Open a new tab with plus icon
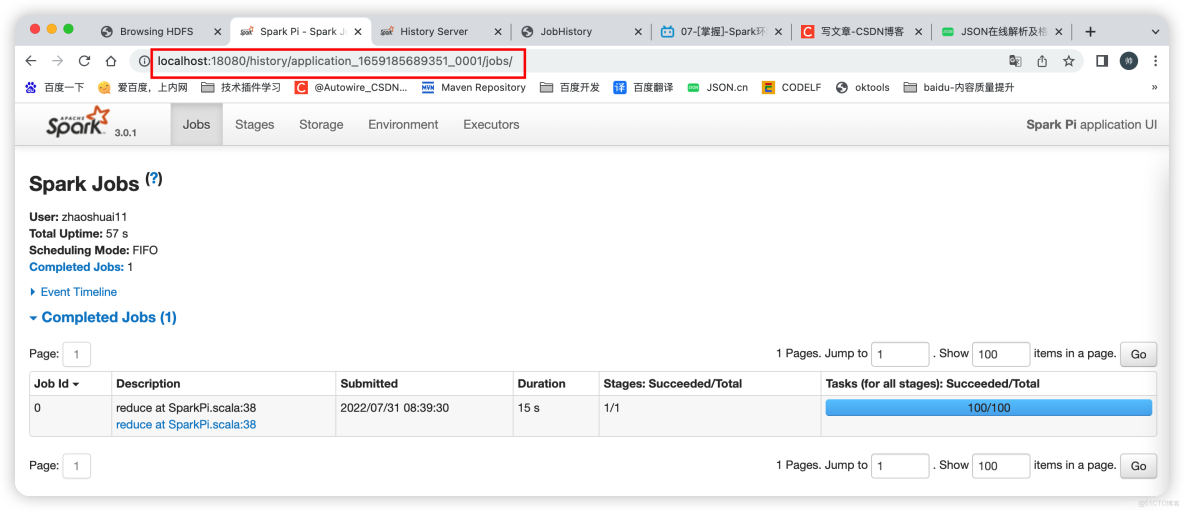Image resolution: width=1184 pixels, height=511 pixels. 1090,32
